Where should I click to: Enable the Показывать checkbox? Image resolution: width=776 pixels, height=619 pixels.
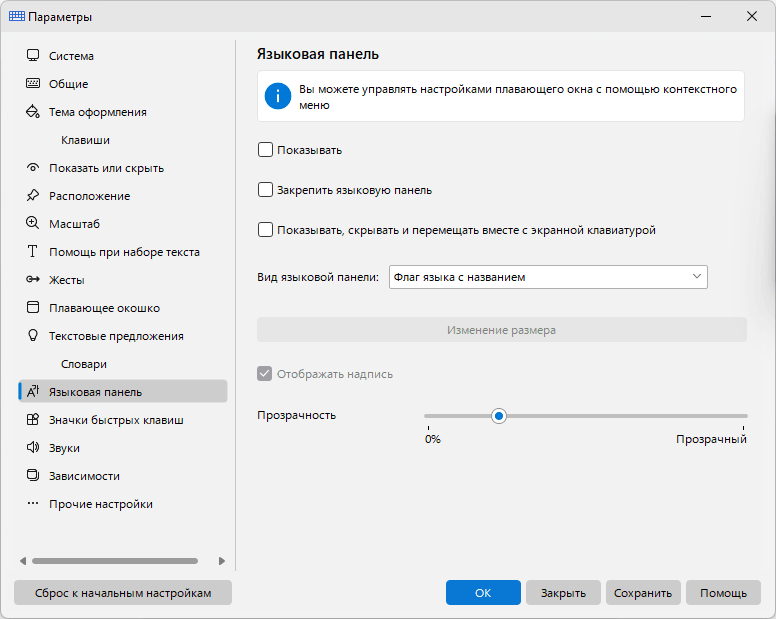pos(265,149)
